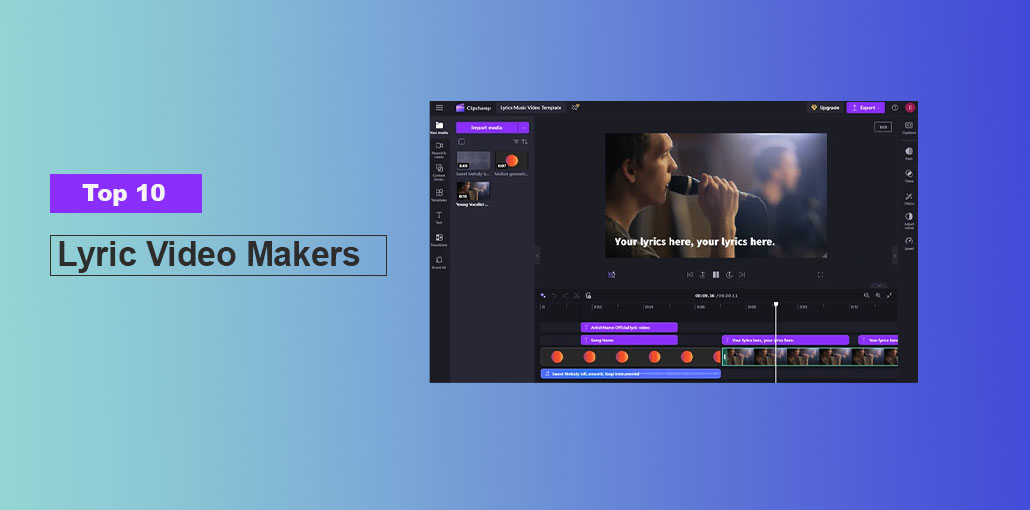1030x510 pixels.
Task: Open the Fade panel icon
Action: [x=909, y=153]
